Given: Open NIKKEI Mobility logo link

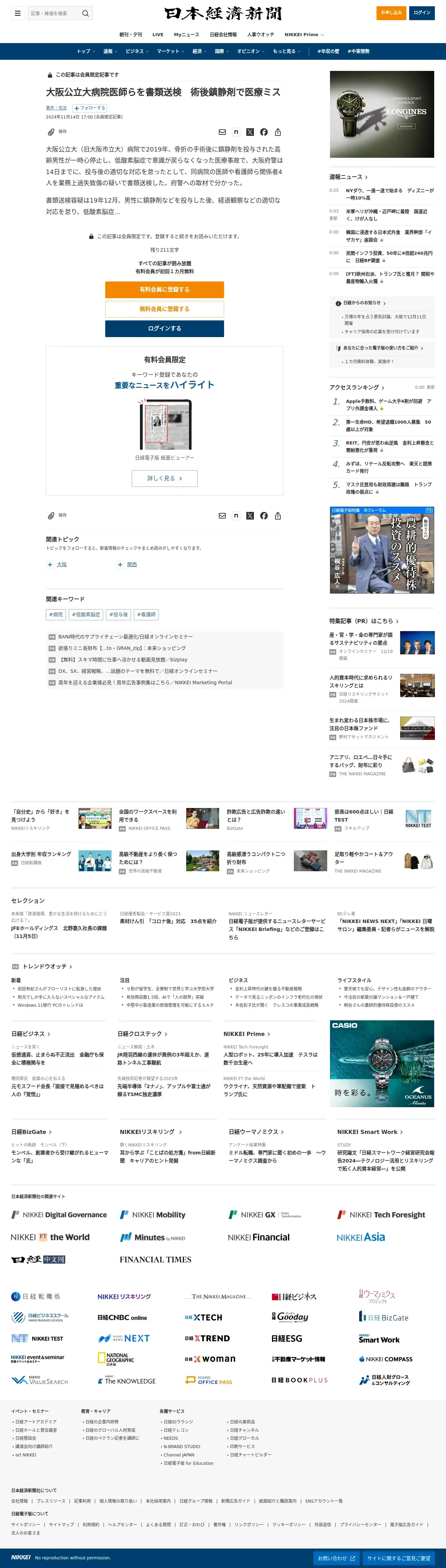Looking at the screenshot, I should pos(153,1215).
